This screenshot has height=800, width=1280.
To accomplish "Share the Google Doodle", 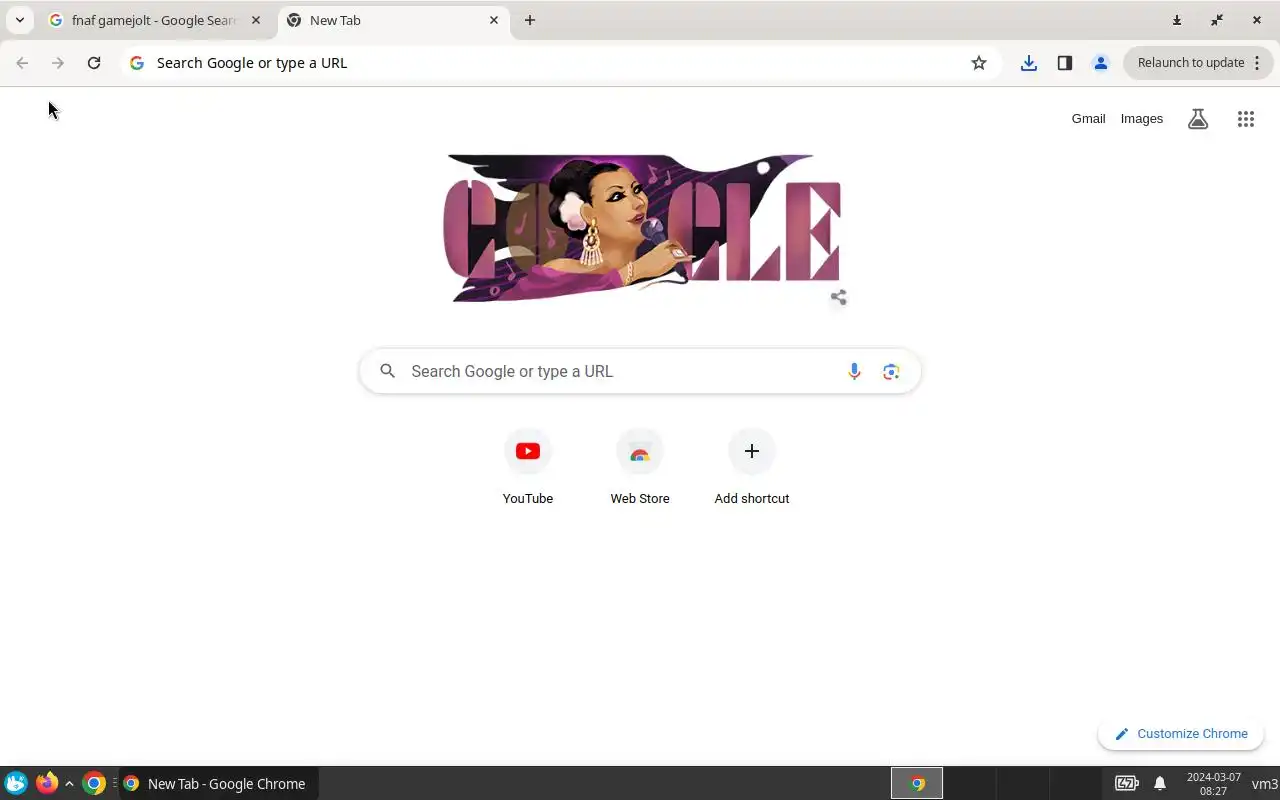I will click(x=838, y=297).
